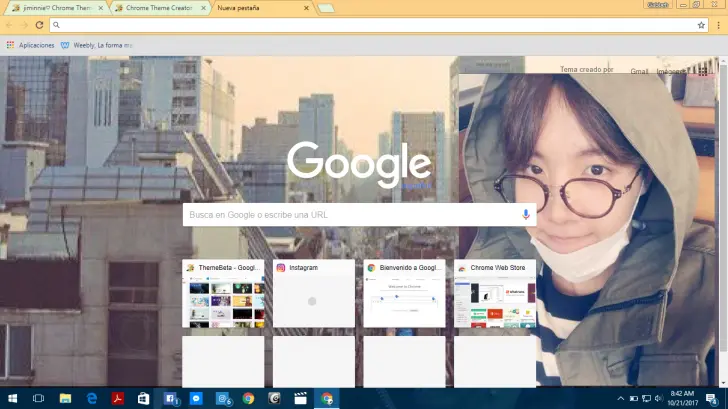Open the ThemeBeta shortcut thumbnail
The width and height of the screenshot is (728, 409).
click(222, 294)
